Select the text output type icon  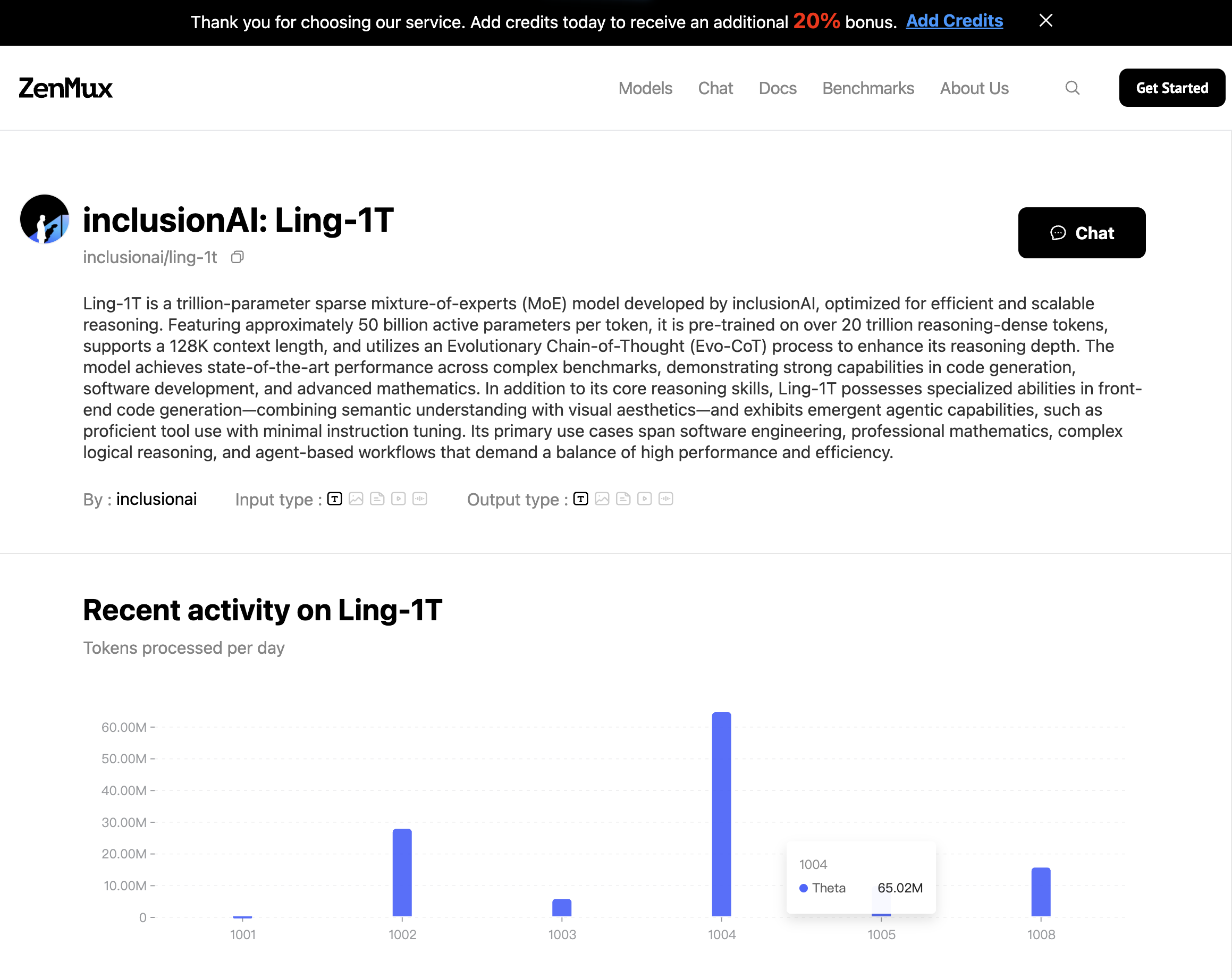pos(580,499)
